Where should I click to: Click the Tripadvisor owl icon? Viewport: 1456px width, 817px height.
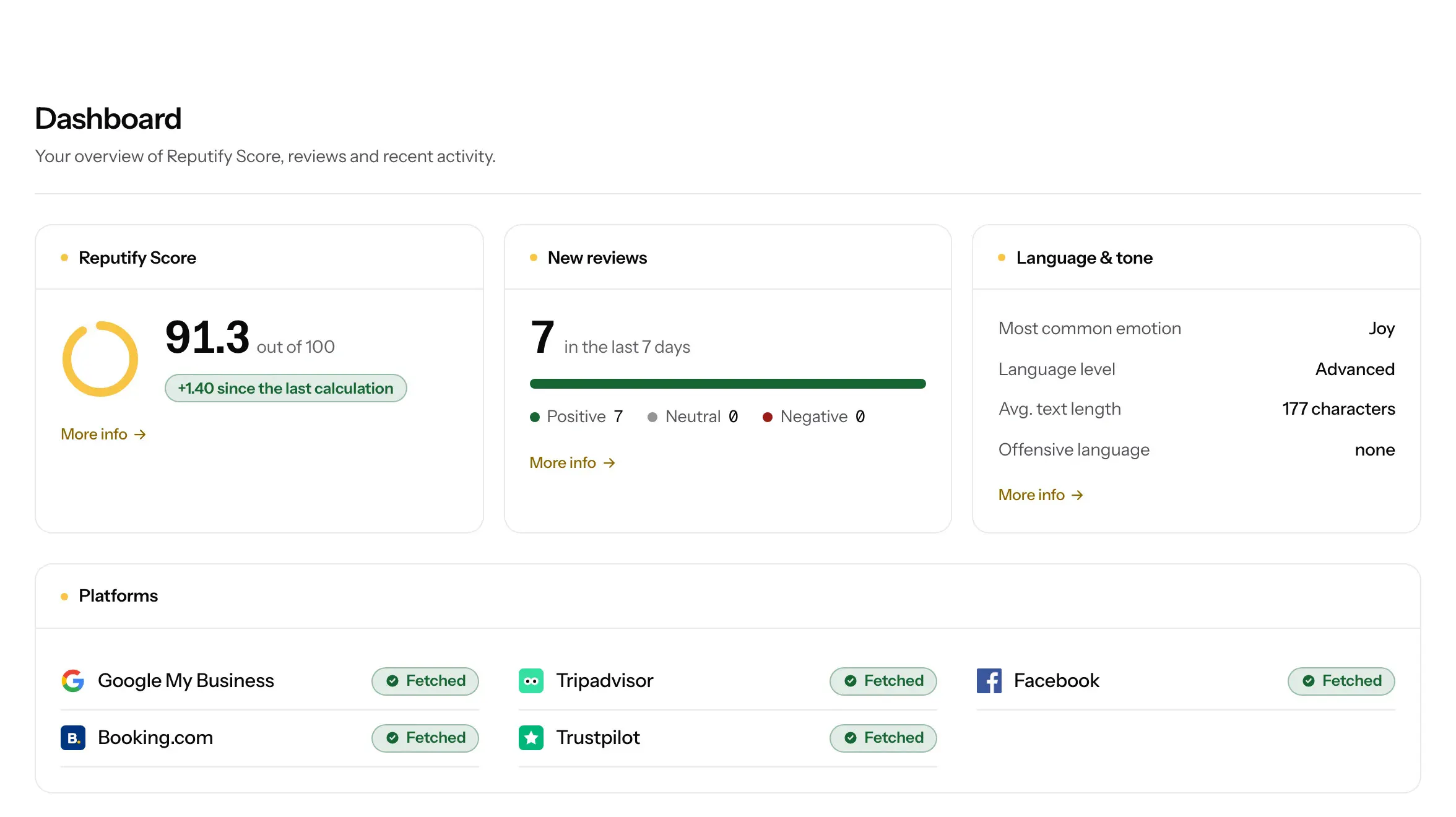(531, 681)
